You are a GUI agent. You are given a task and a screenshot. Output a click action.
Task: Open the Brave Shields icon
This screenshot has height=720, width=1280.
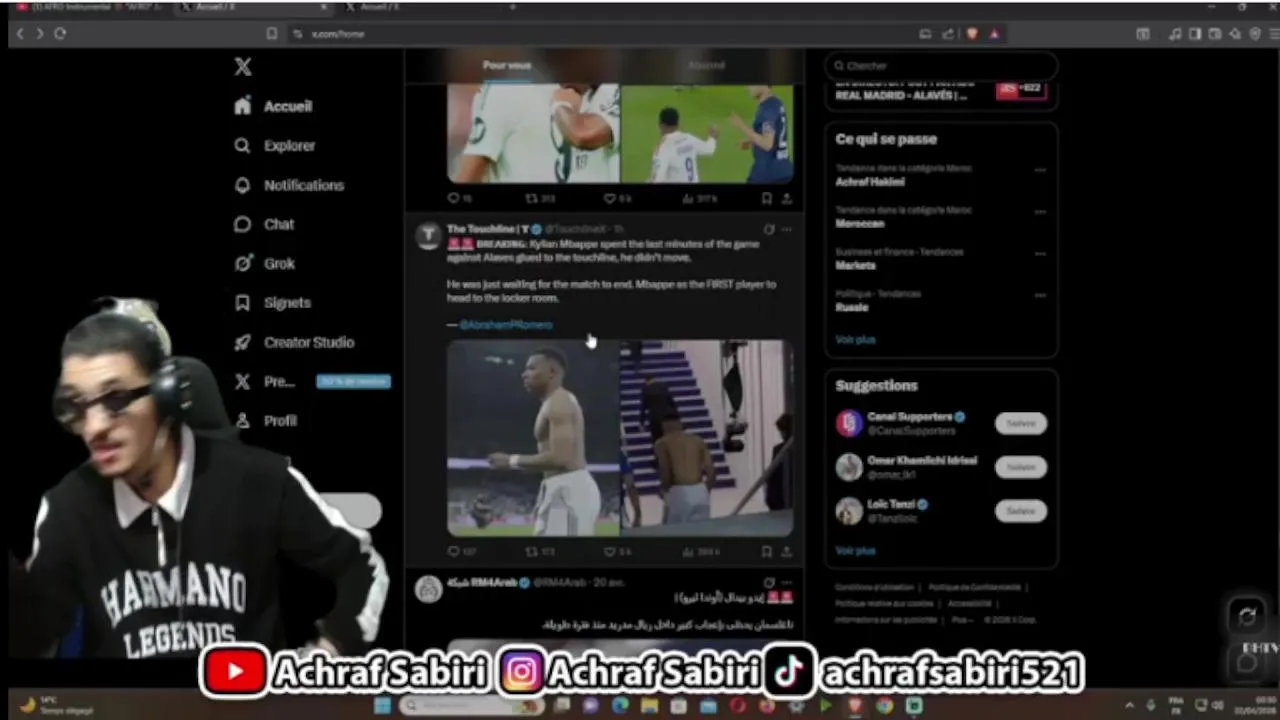pos(972,34)
